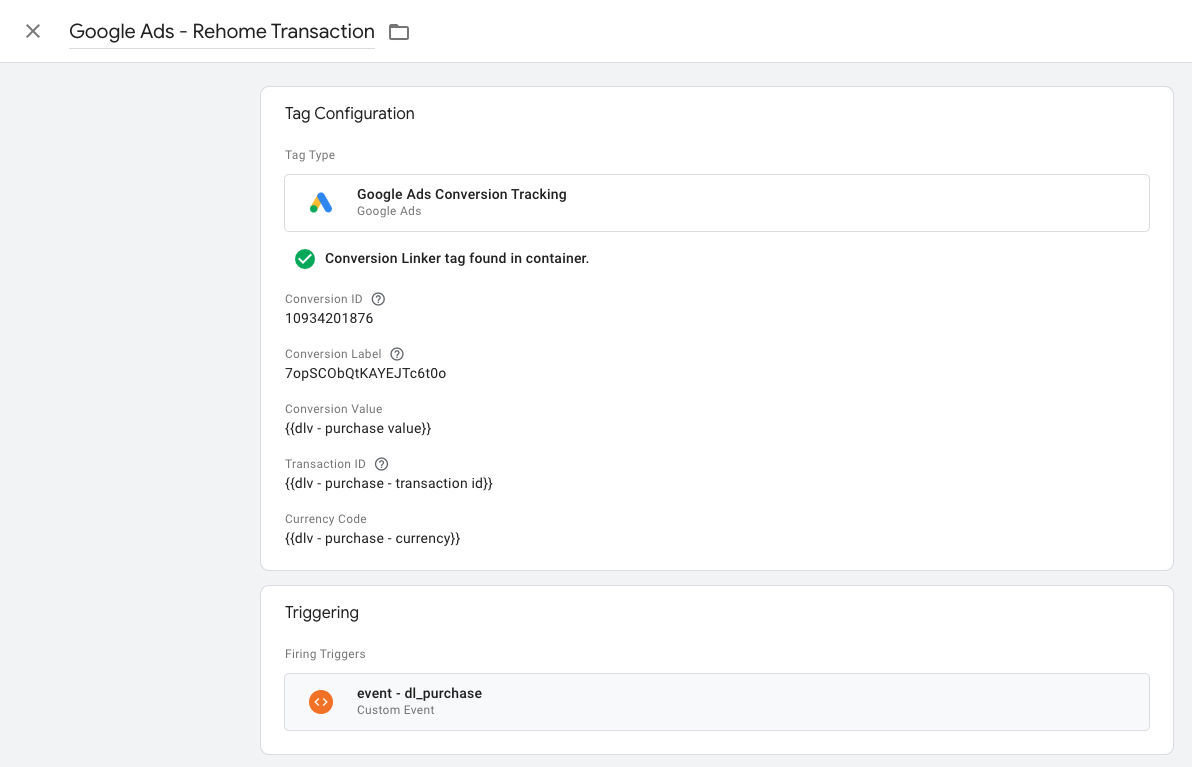Click the dlv - purchase - currency variable
Image resolution: width=1192 pixels, height=767 pixels.
tap(372, 539)
